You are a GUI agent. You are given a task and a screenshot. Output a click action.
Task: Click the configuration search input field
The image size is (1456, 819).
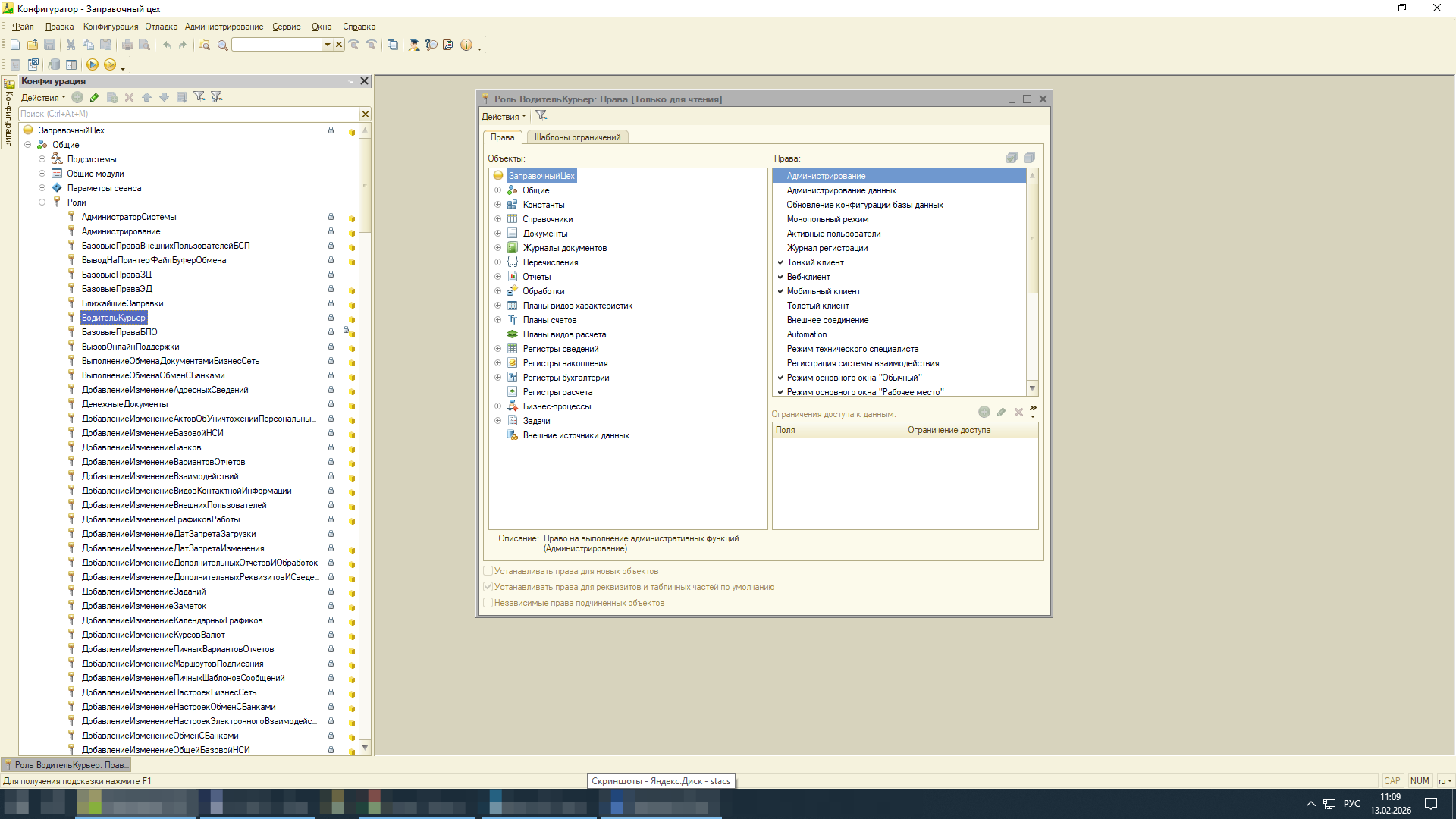tap(188, 114)
